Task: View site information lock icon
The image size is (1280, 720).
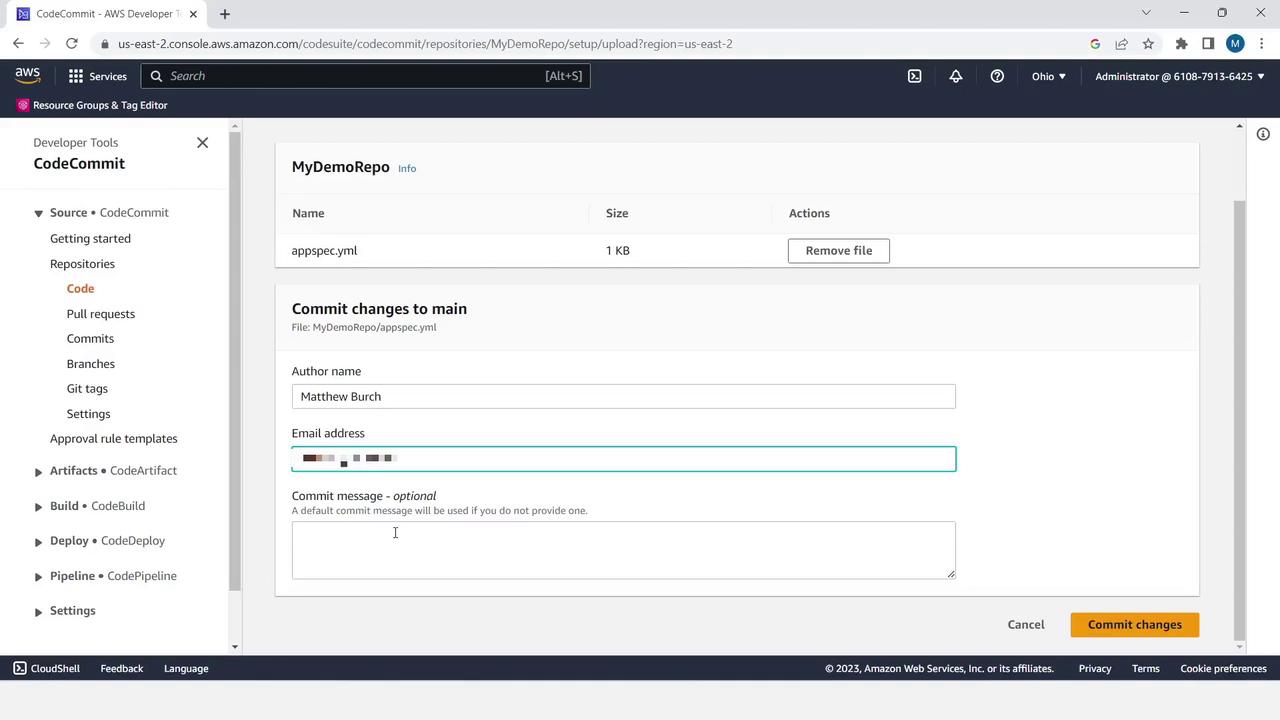Action: [x=105, y=44]
